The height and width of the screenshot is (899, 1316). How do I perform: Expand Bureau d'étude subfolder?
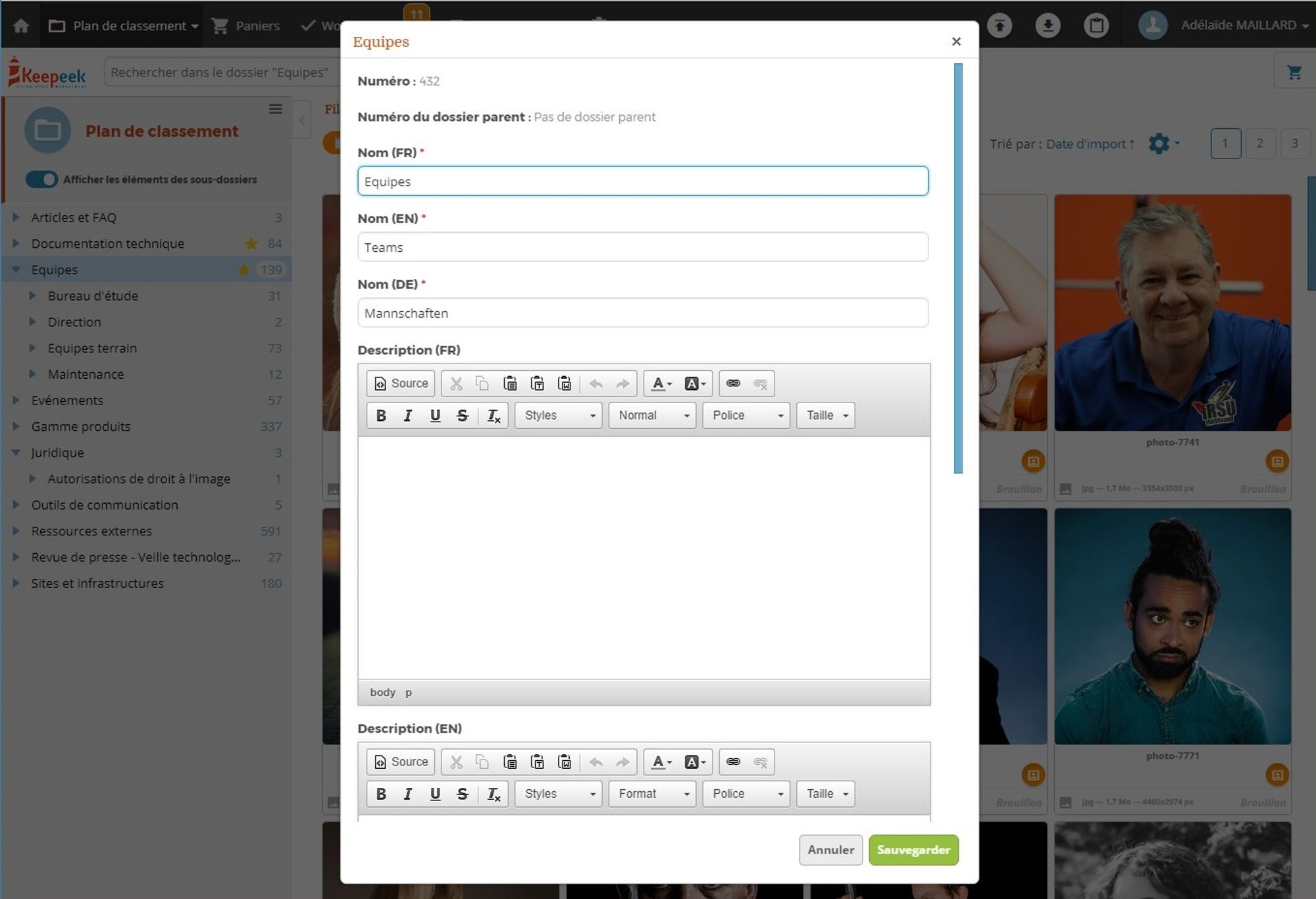(32, 296)
